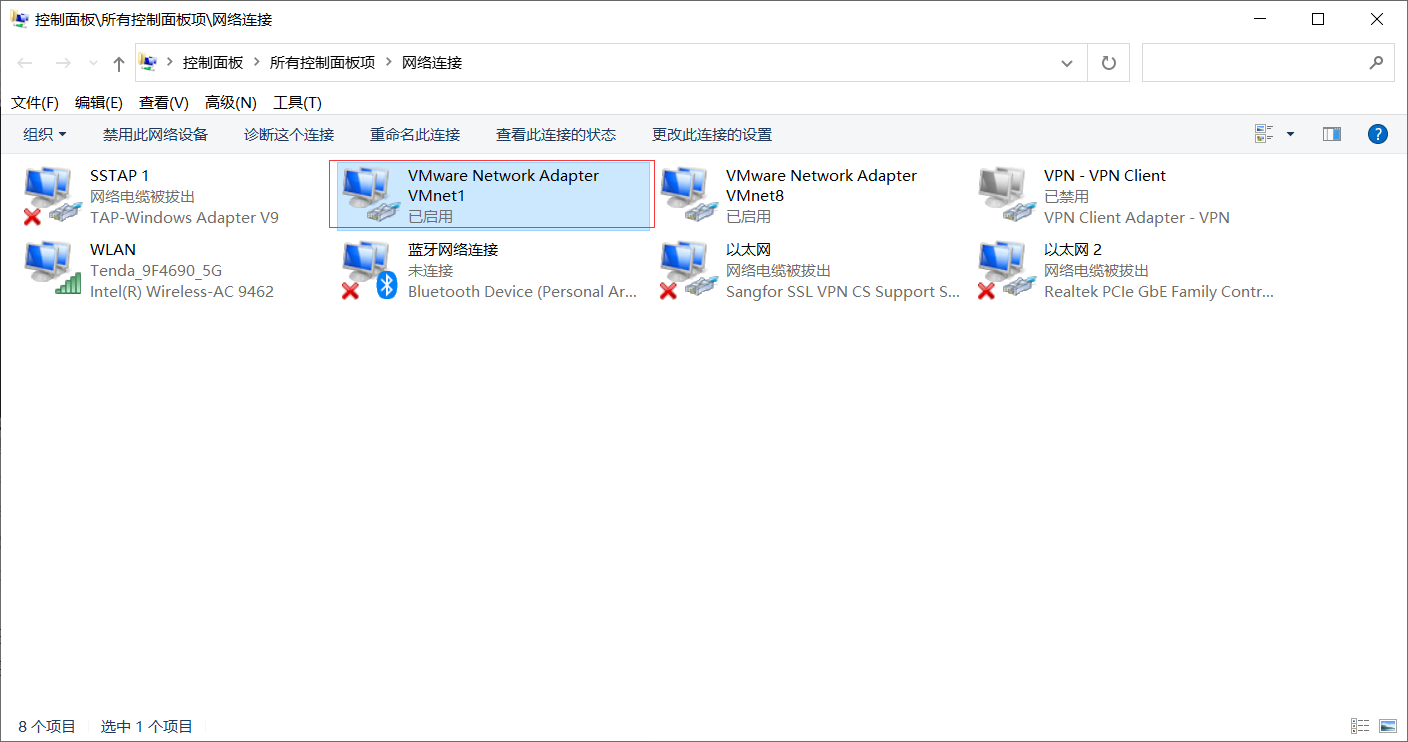Switch to large icons view via status bar icon
1408x742 pixels.
click(1388, 726)
